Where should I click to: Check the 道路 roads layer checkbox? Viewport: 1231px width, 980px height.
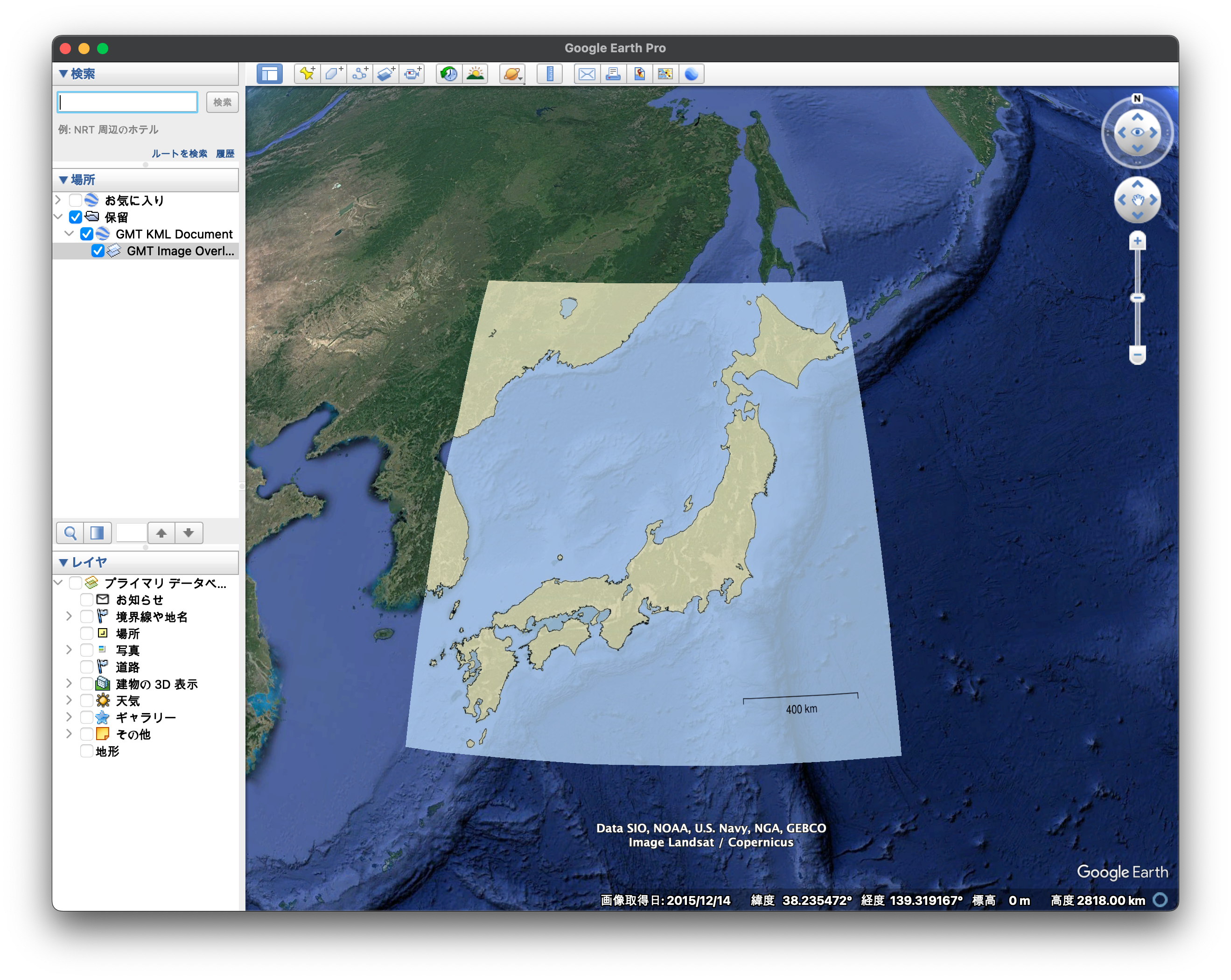(x=87, y=666)
